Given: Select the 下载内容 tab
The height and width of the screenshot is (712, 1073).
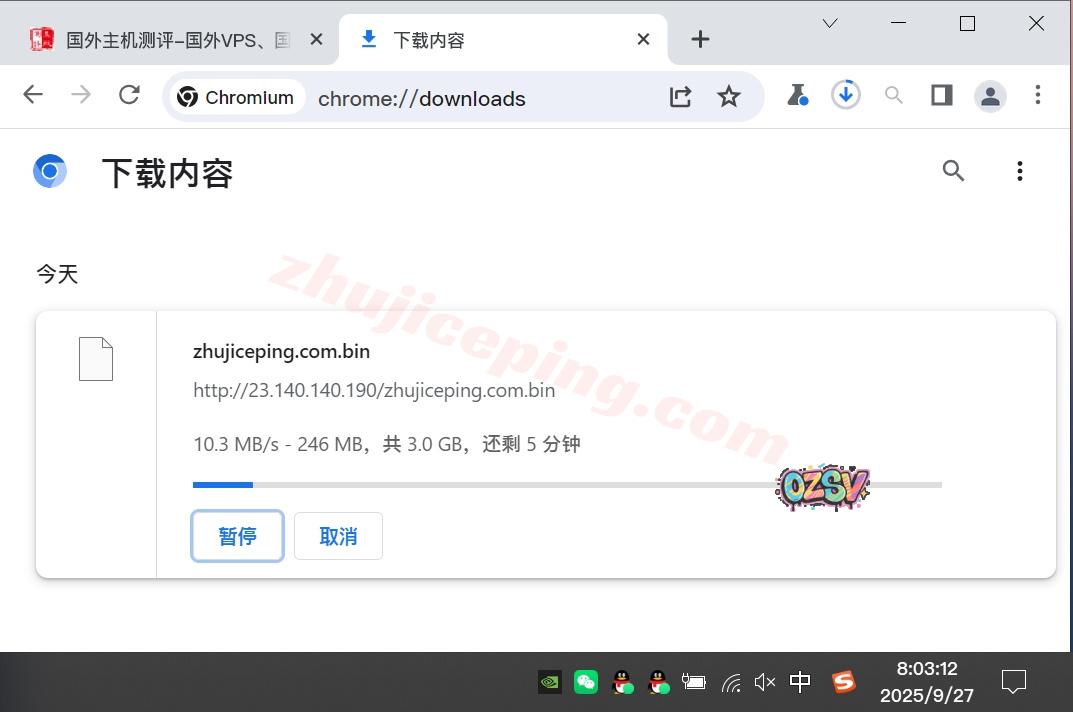Looking at the screenshot, I should pos(500,40).
